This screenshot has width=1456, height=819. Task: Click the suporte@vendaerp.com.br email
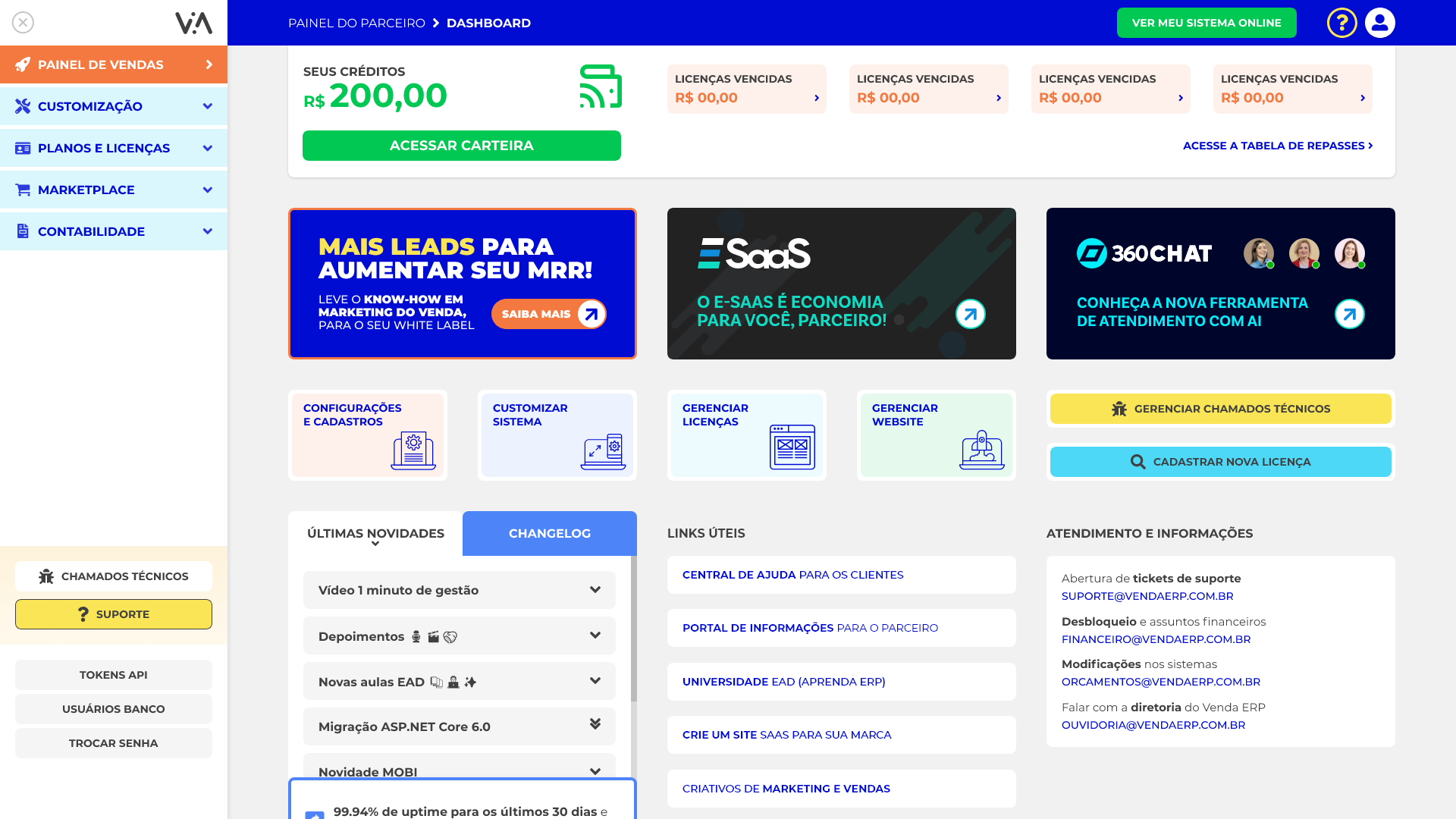[1147, 596]
